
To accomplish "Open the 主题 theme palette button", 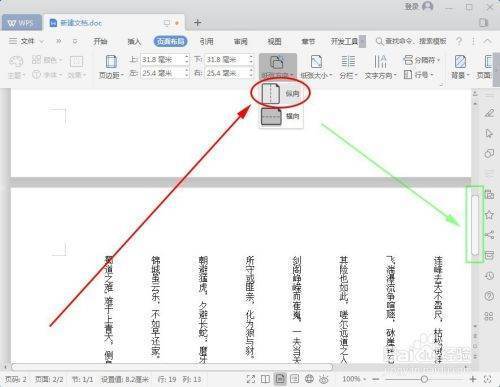I will coord(16,67).
